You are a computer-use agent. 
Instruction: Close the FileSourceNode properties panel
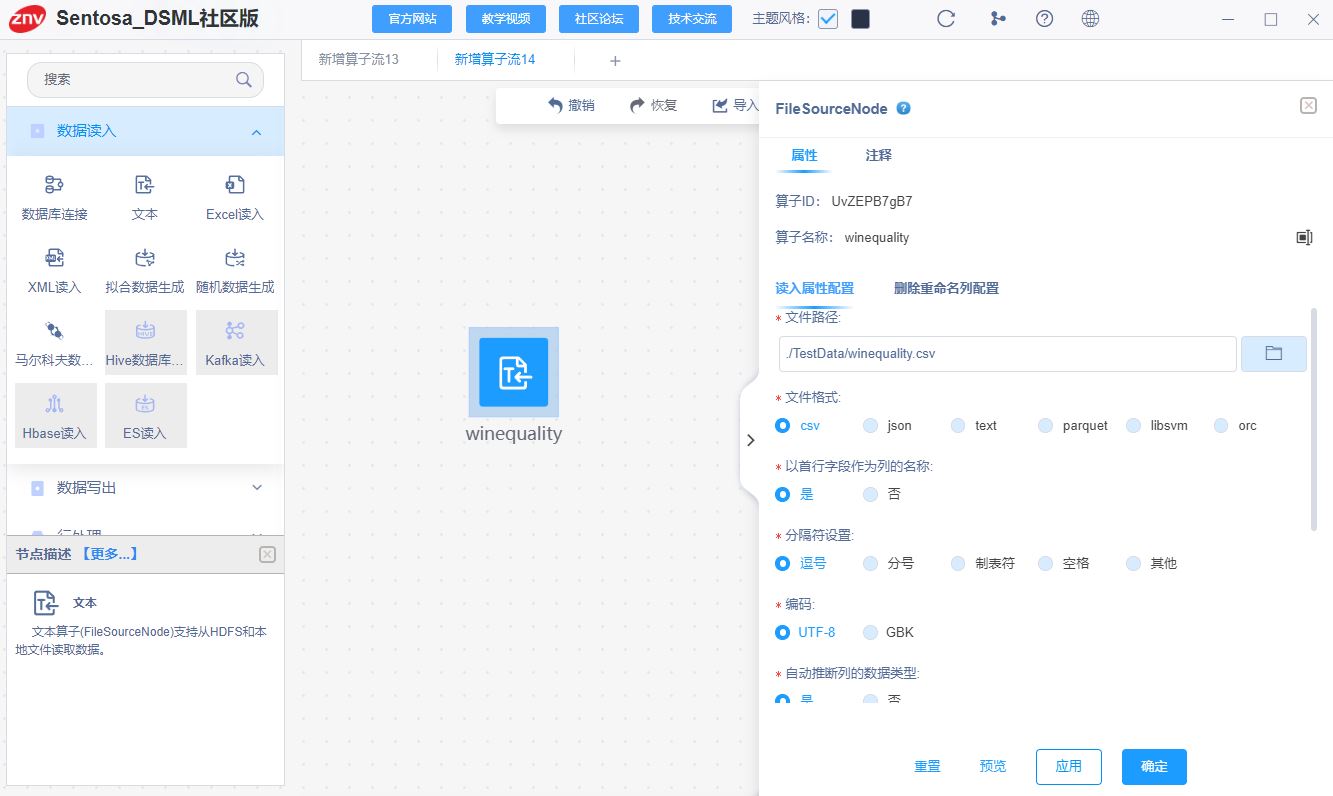click(x=1308, y=106)
